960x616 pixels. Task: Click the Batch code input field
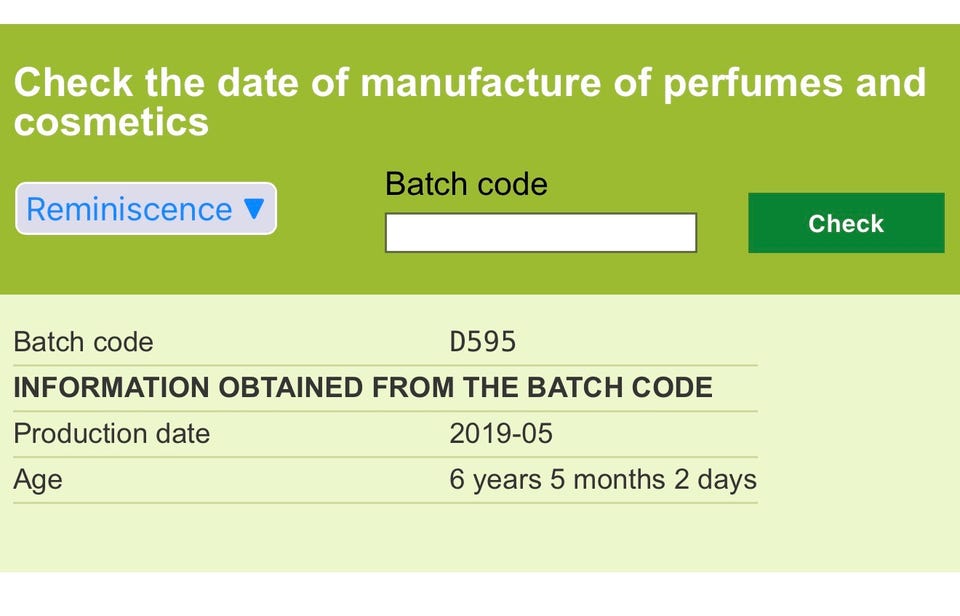[540, 233]
